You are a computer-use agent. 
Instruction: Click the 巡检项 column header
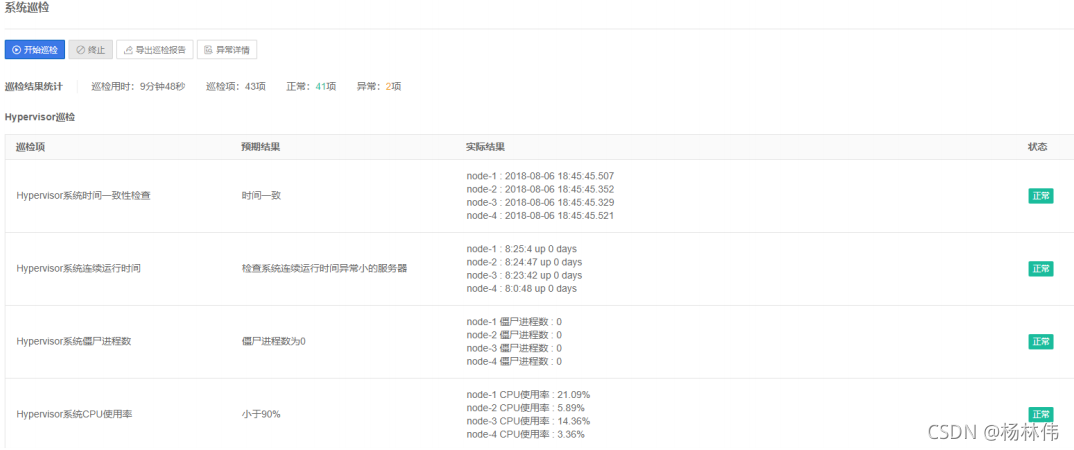tap(30, 147)
